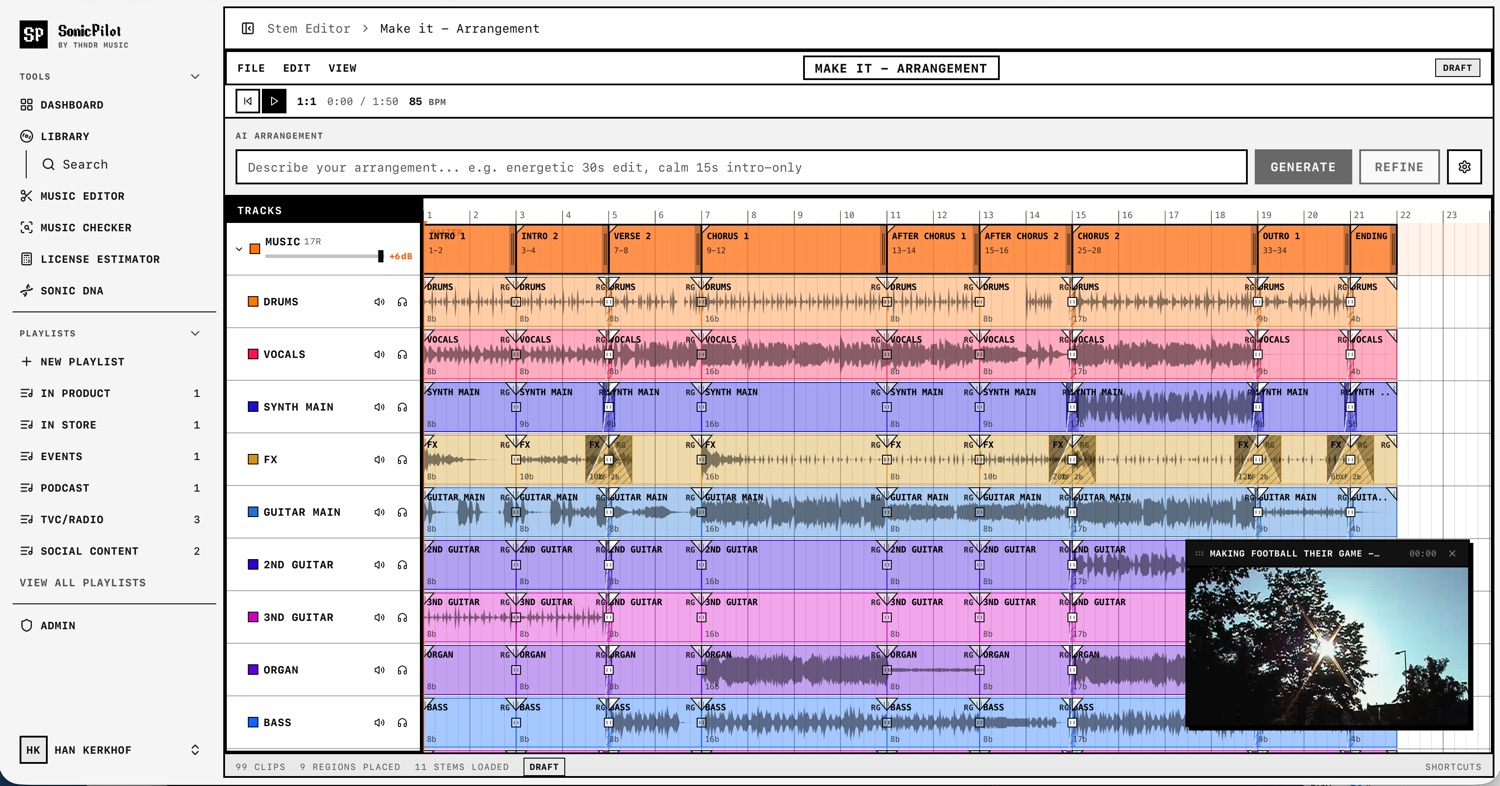Viewport: 1500px width, 786px height.
Task: Solo the Vocals track with headphones
Action: [402, 355]
